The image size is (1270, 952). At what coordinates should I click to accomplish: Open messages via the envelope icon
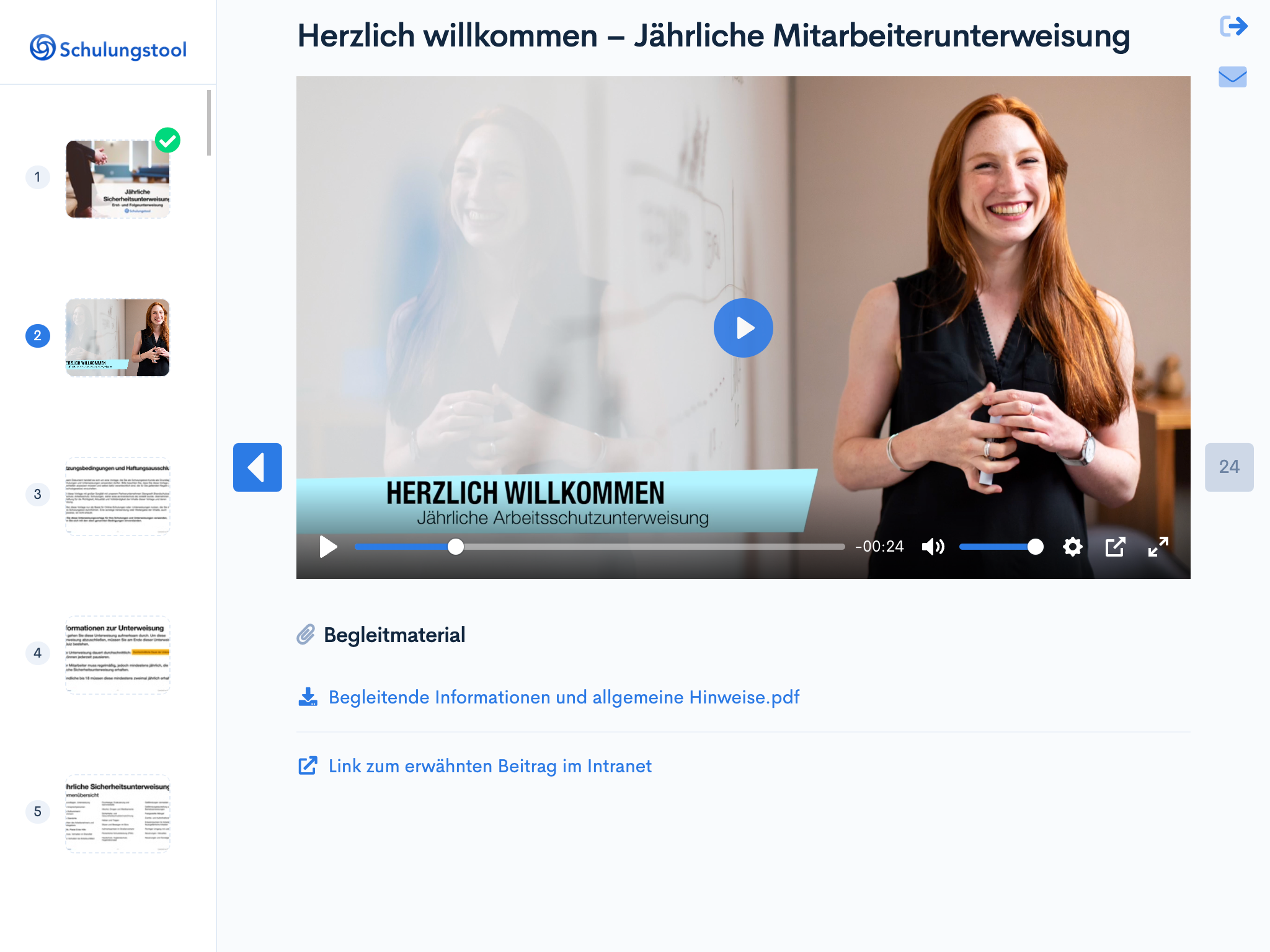[1233, 77]
